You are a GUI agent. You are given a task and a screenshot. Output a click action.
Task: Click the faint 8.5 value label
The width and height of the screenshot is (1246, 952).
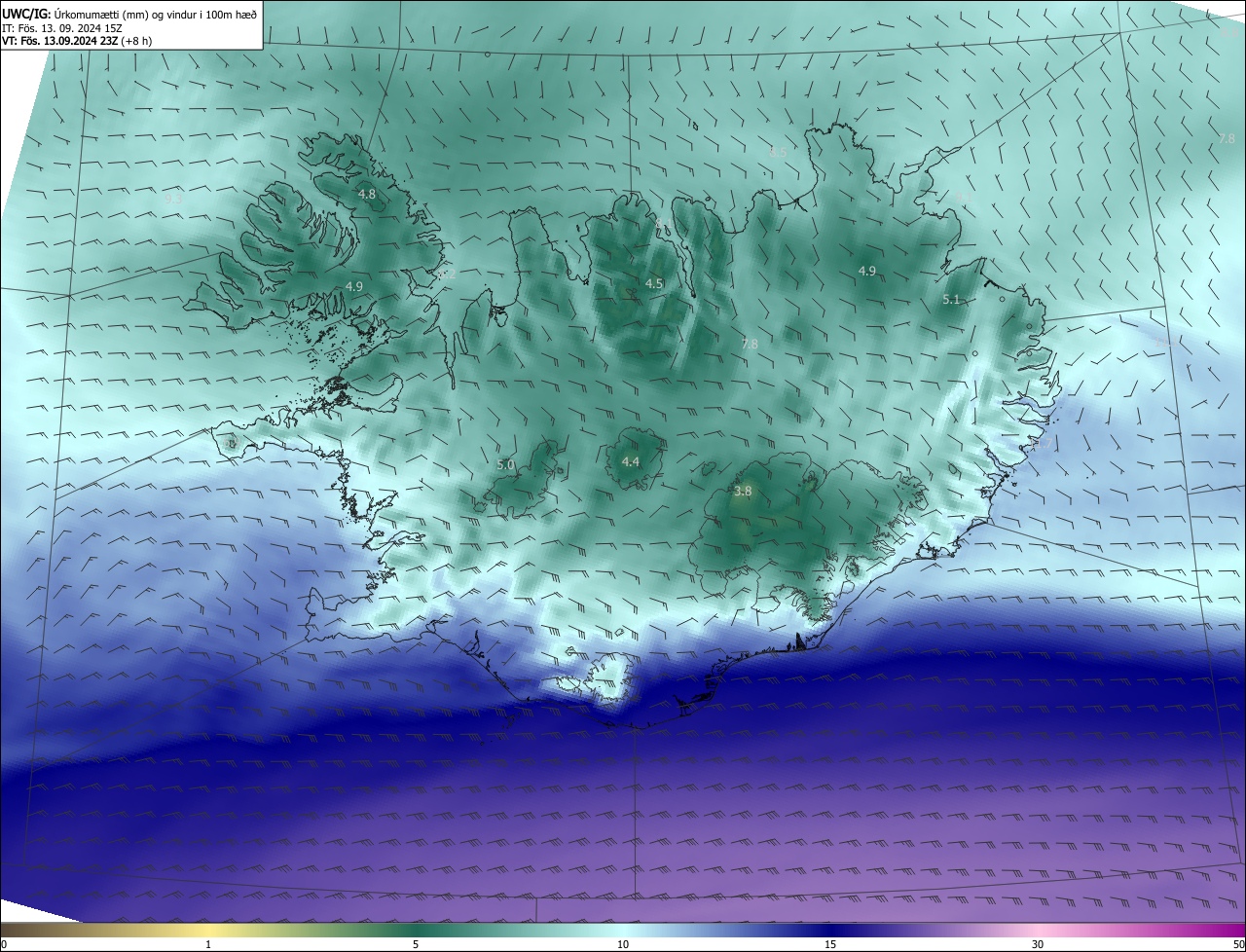coord(778,153)
